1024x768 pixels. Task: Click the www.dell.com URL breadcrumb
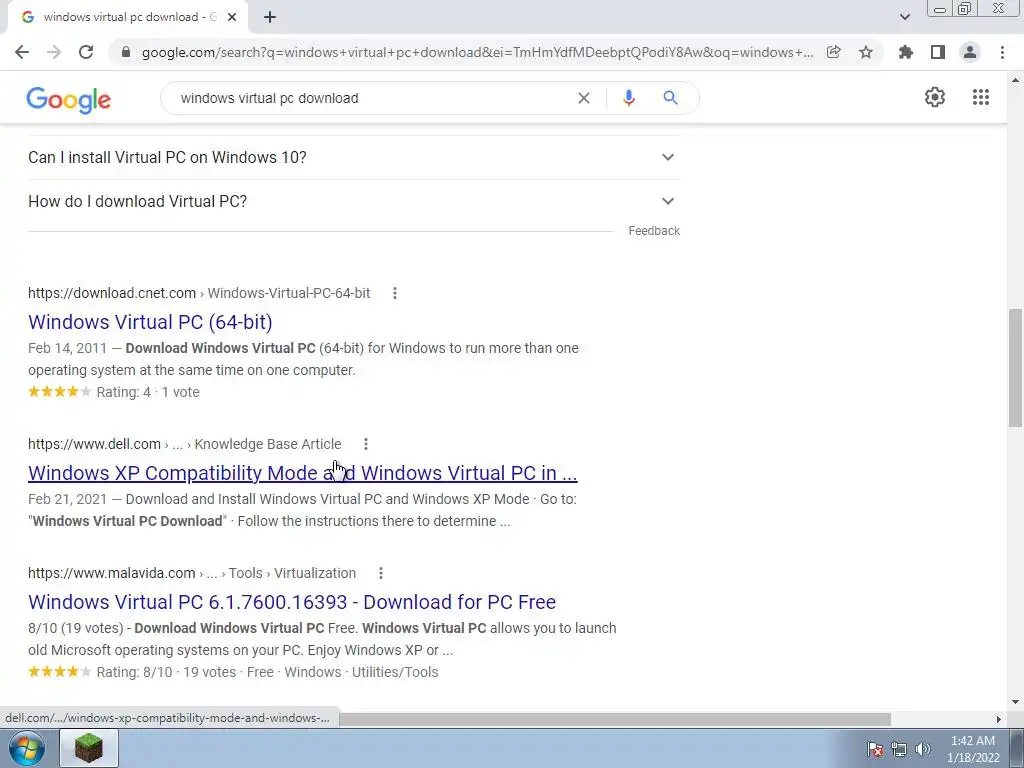[x=184, y=444]
